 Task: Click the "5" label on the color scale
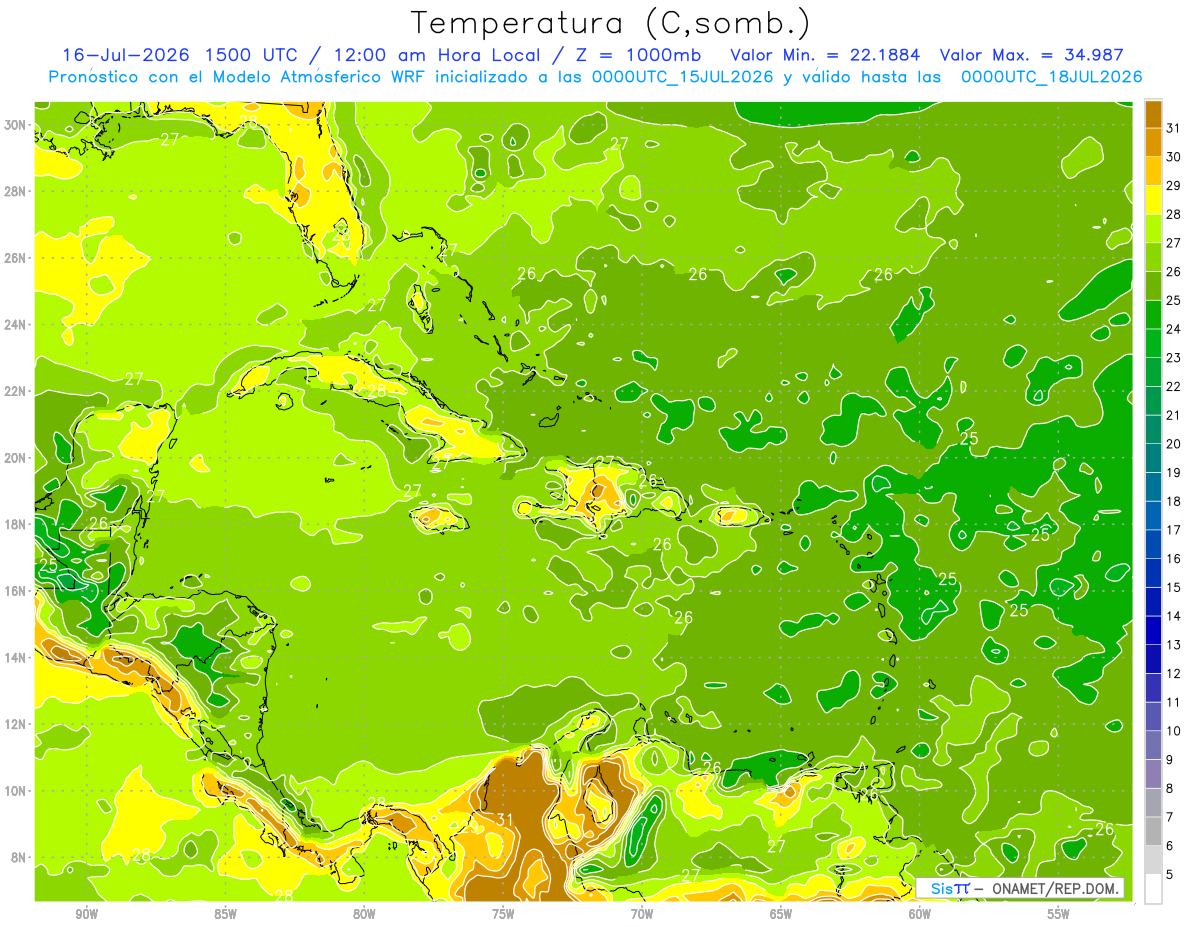click(x=1170, y=874)
